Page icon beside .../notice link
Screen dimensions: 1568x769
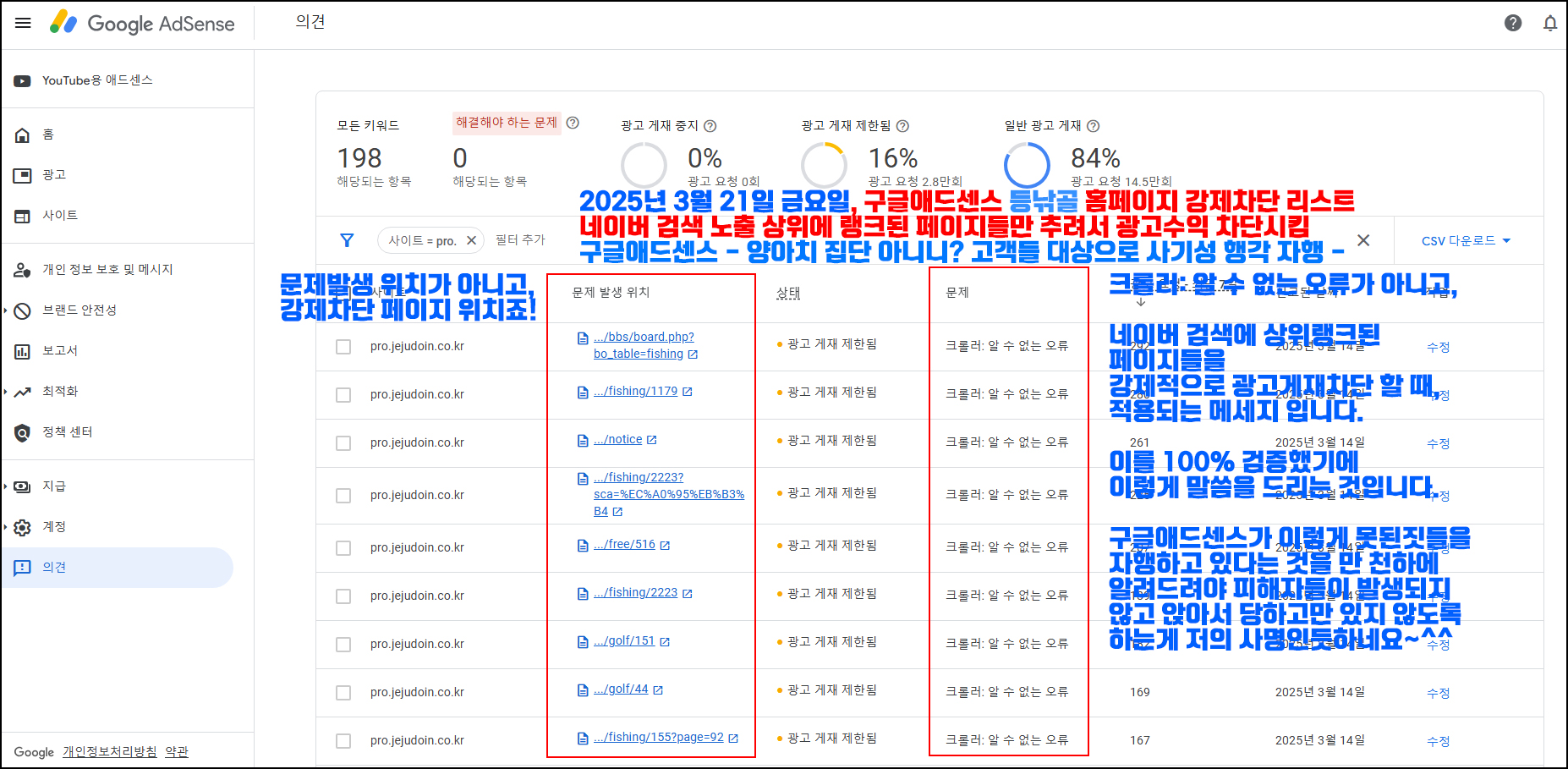tap(583, 441)
